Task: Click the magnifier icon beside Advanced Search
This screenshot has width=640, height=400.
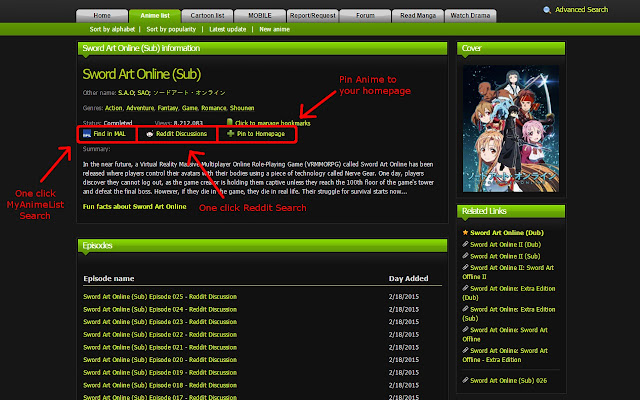Action: pos(547,10)
